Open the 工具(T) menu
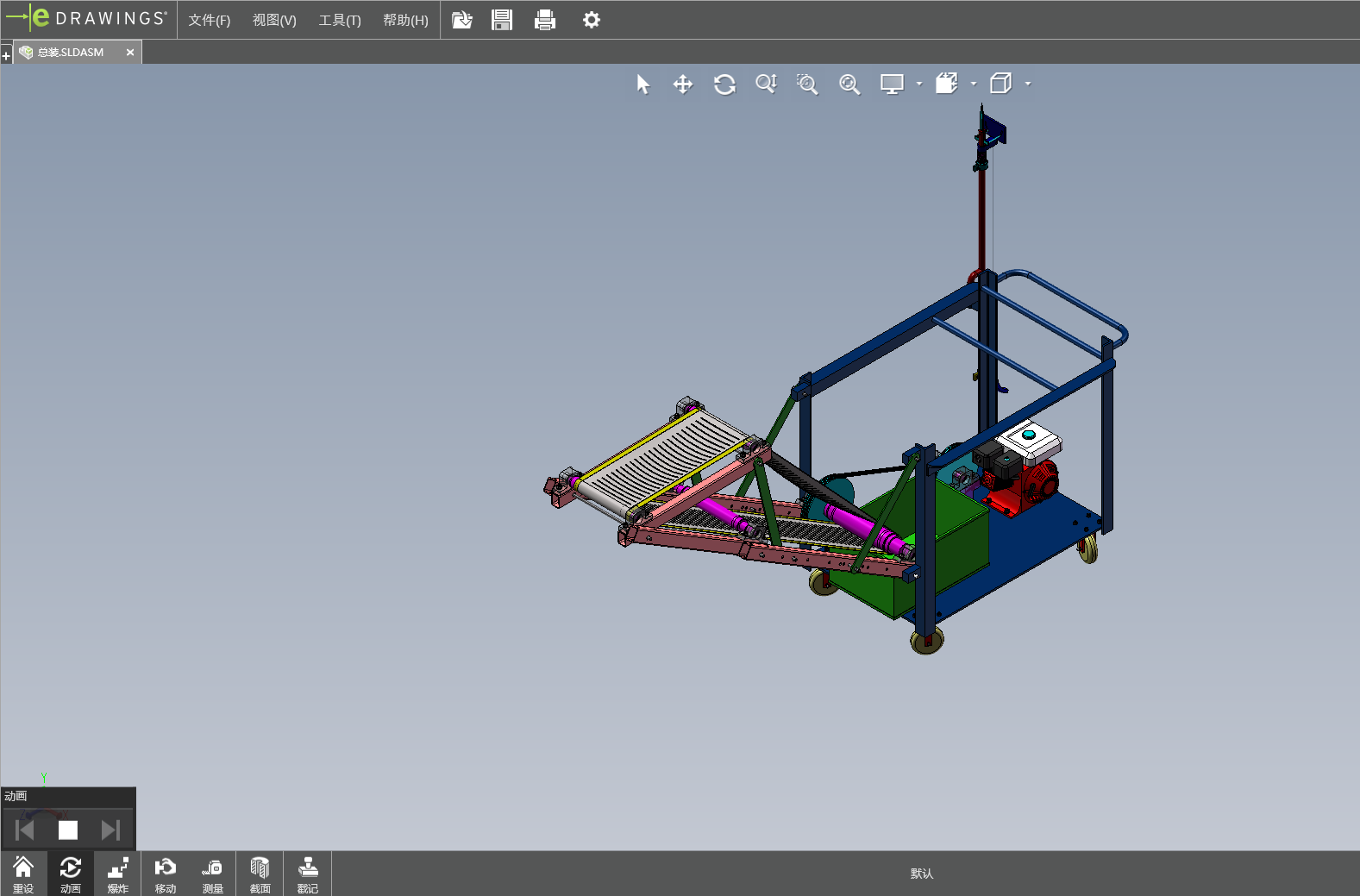Screen dimensions: 1360x896 [340, 20]
